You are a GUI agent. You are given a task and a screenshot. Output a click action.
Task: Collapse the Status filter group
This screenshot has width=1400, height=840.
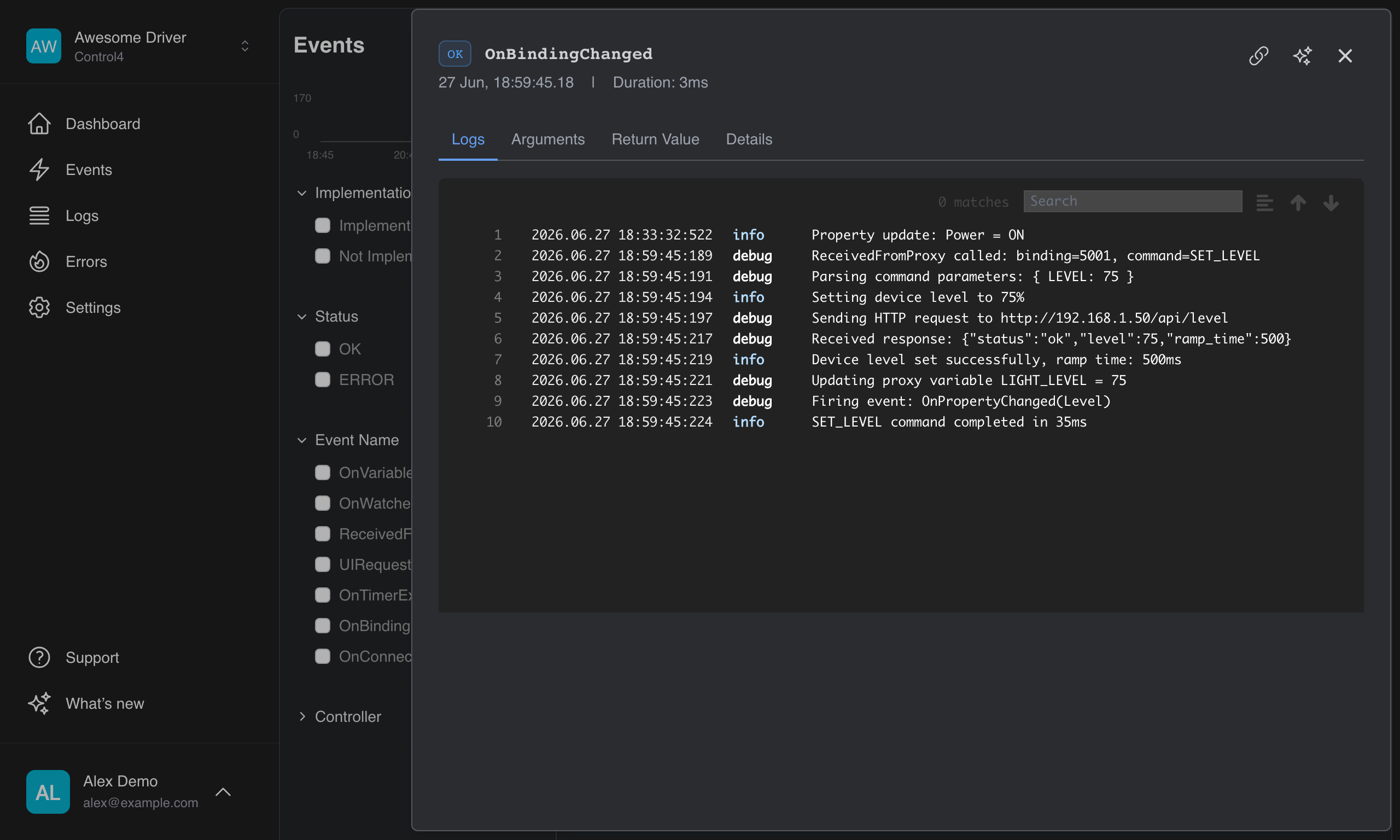[302, 317]
